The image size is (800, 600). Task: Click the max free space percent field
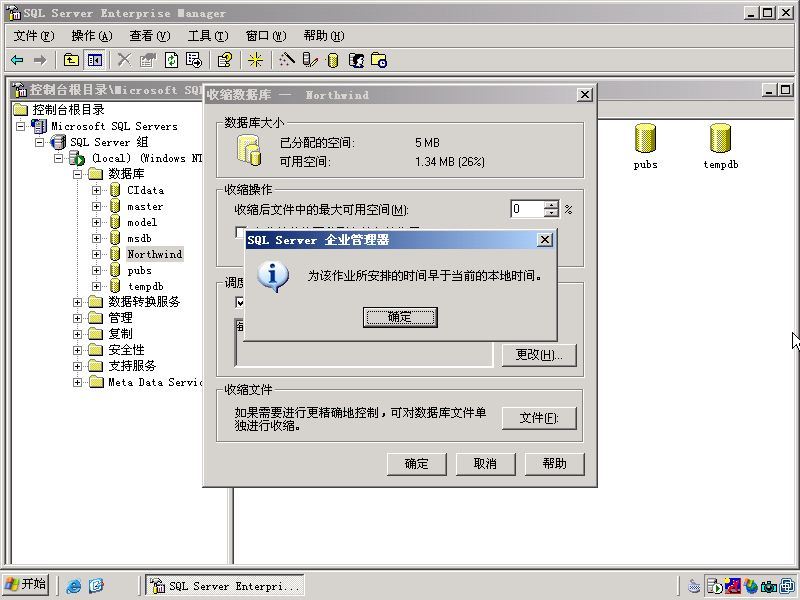click(527, 209)
